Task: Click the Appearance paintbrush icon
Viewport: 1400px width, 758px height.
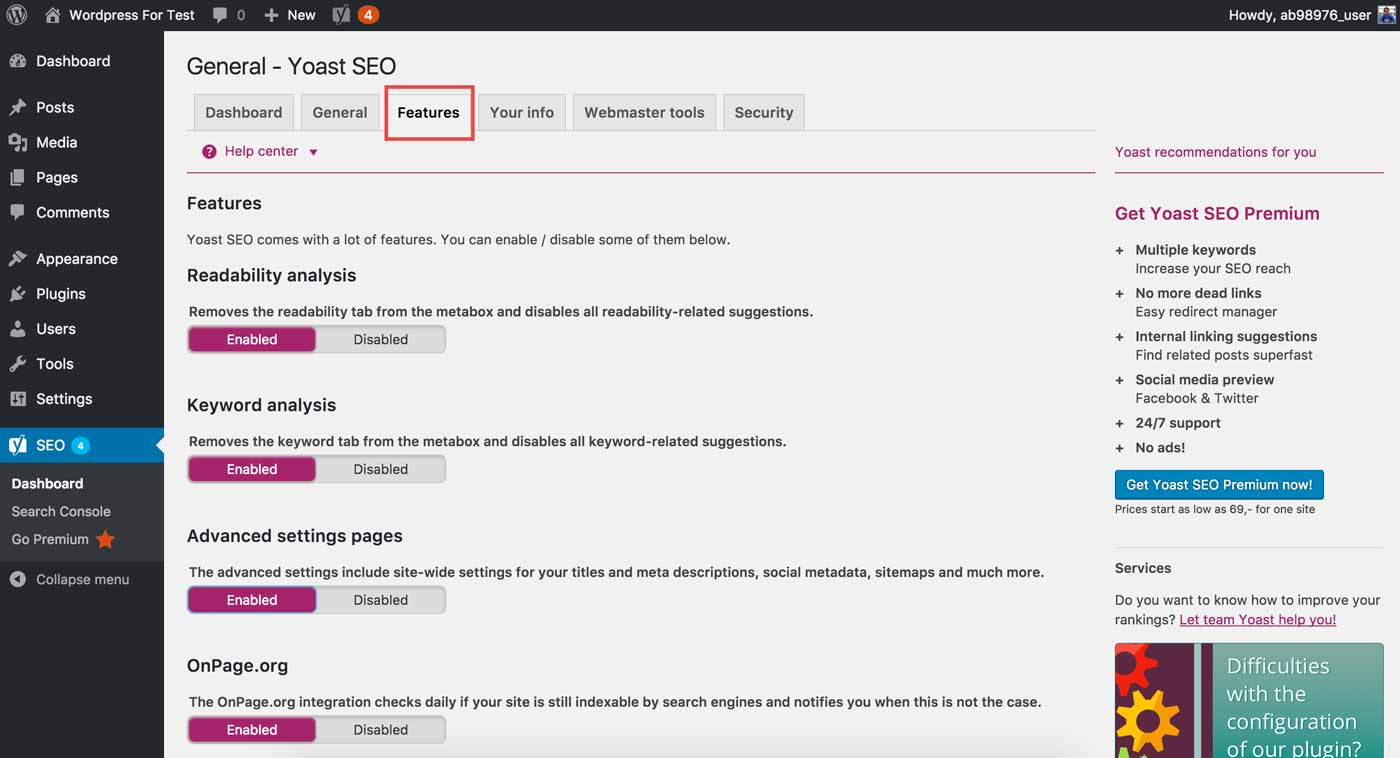Action: pyautogui.click(x=17, y=258)
